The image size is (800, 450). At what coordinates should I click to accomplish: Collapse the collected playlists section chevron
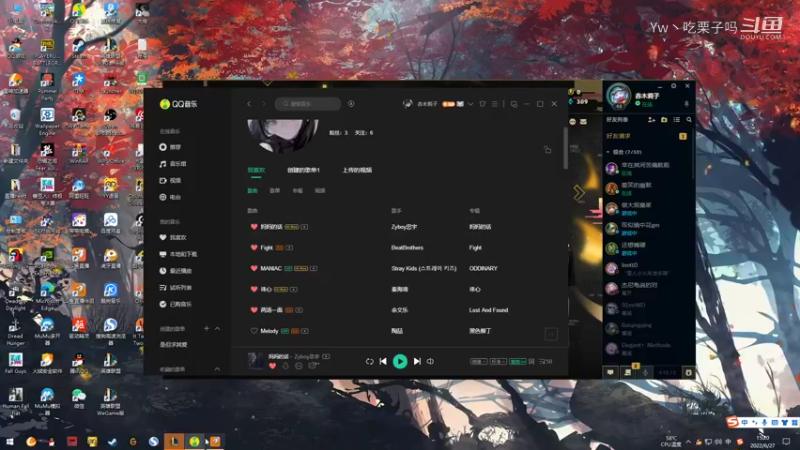[217, 369]
